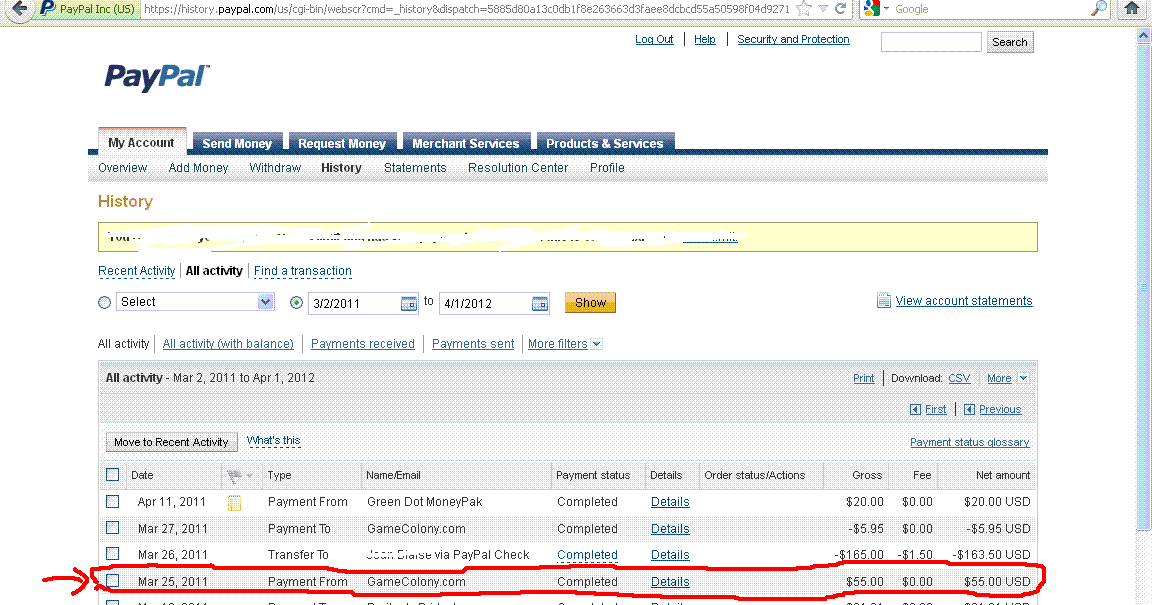Image resolution: width=1152 pixels, height=605 pixels.
Task: Go to the Overview submenu
Action: click(x=123, y=168)
